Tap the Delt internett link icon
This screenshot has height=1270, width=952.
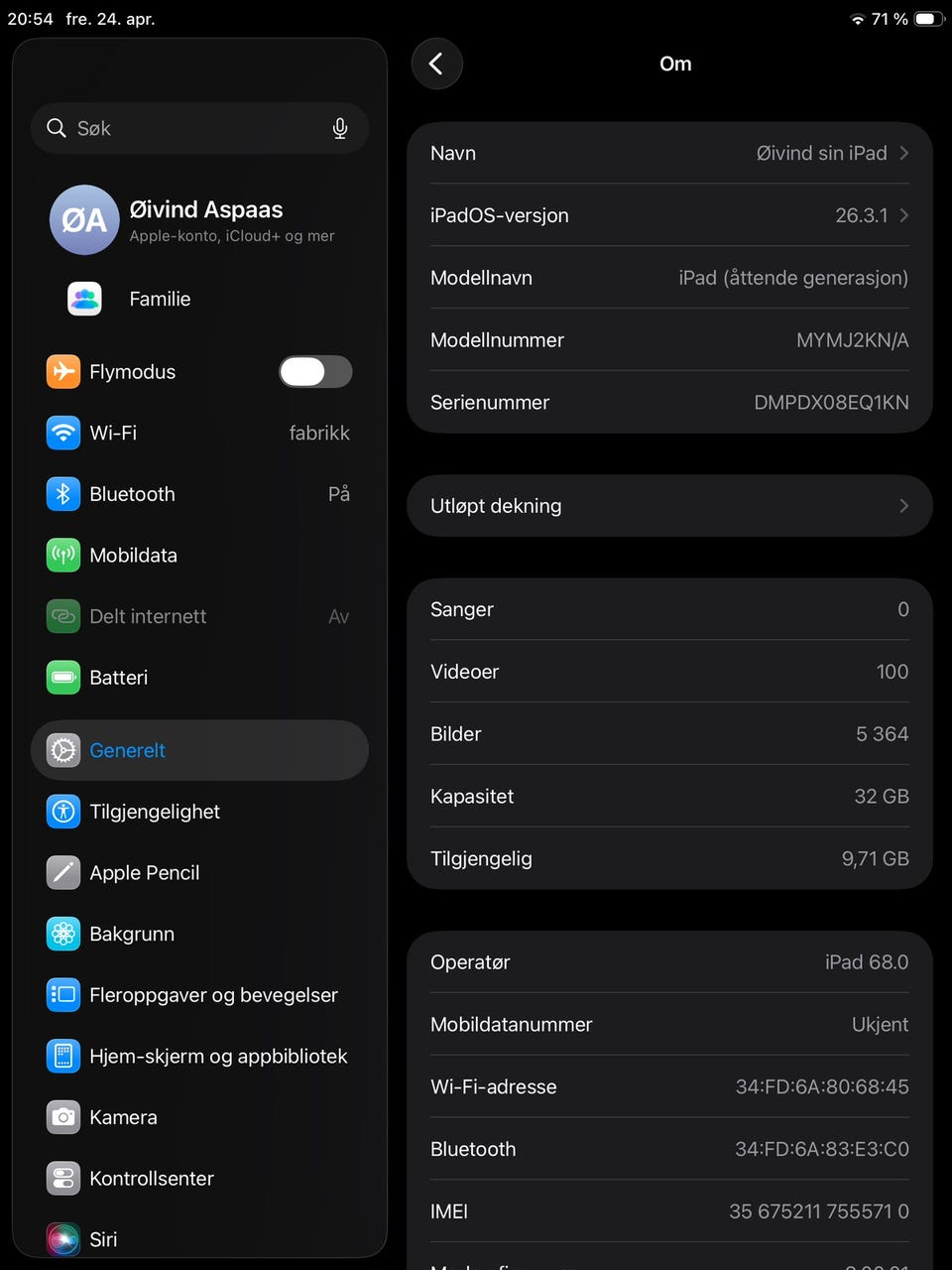coord(63,616)
